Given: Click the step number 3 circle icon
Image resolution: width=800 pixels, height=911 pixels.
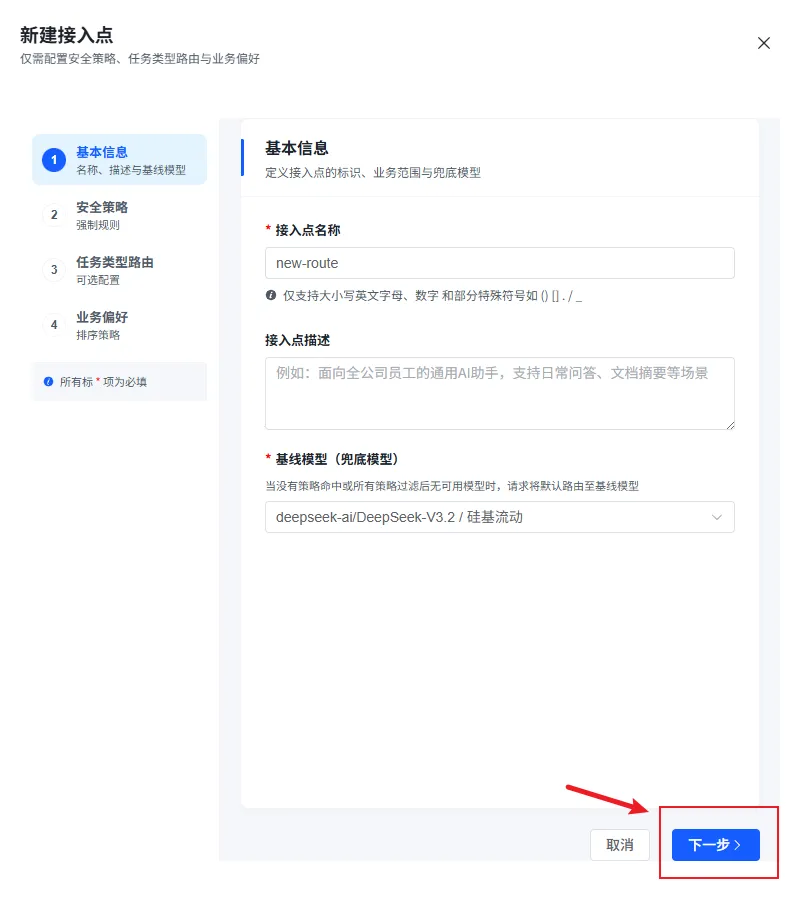Looking at the screenshot, I should (x=54, y=270).
